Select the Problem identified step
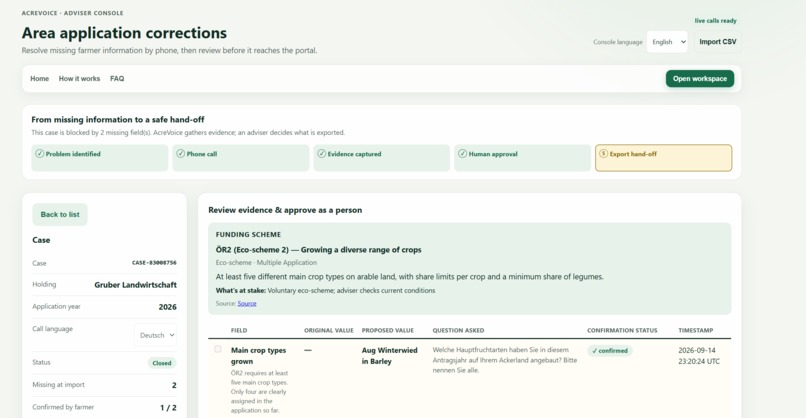 (100, 158)
